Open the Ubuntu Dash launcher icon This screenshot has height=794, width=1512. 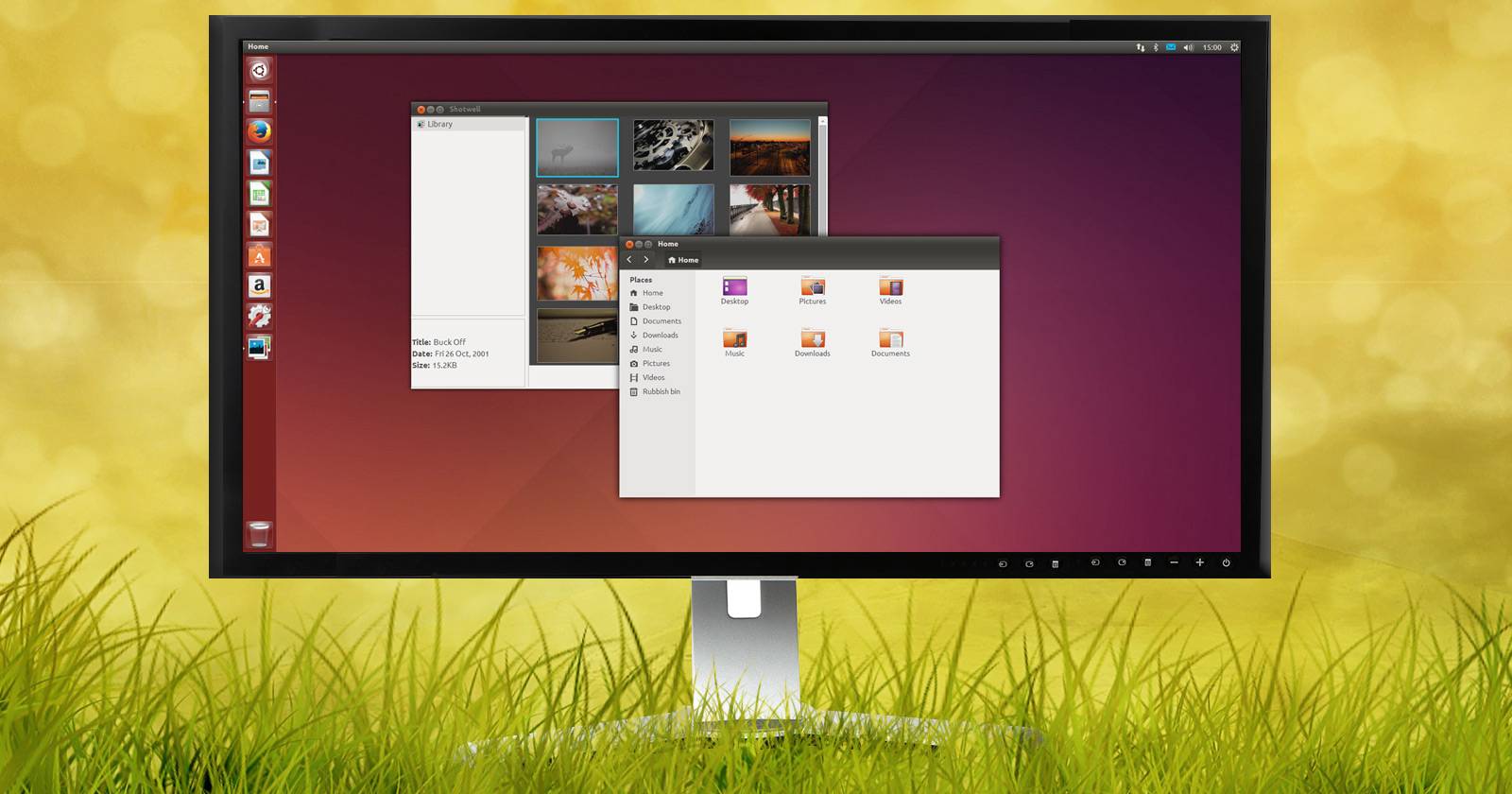(259, 70)
